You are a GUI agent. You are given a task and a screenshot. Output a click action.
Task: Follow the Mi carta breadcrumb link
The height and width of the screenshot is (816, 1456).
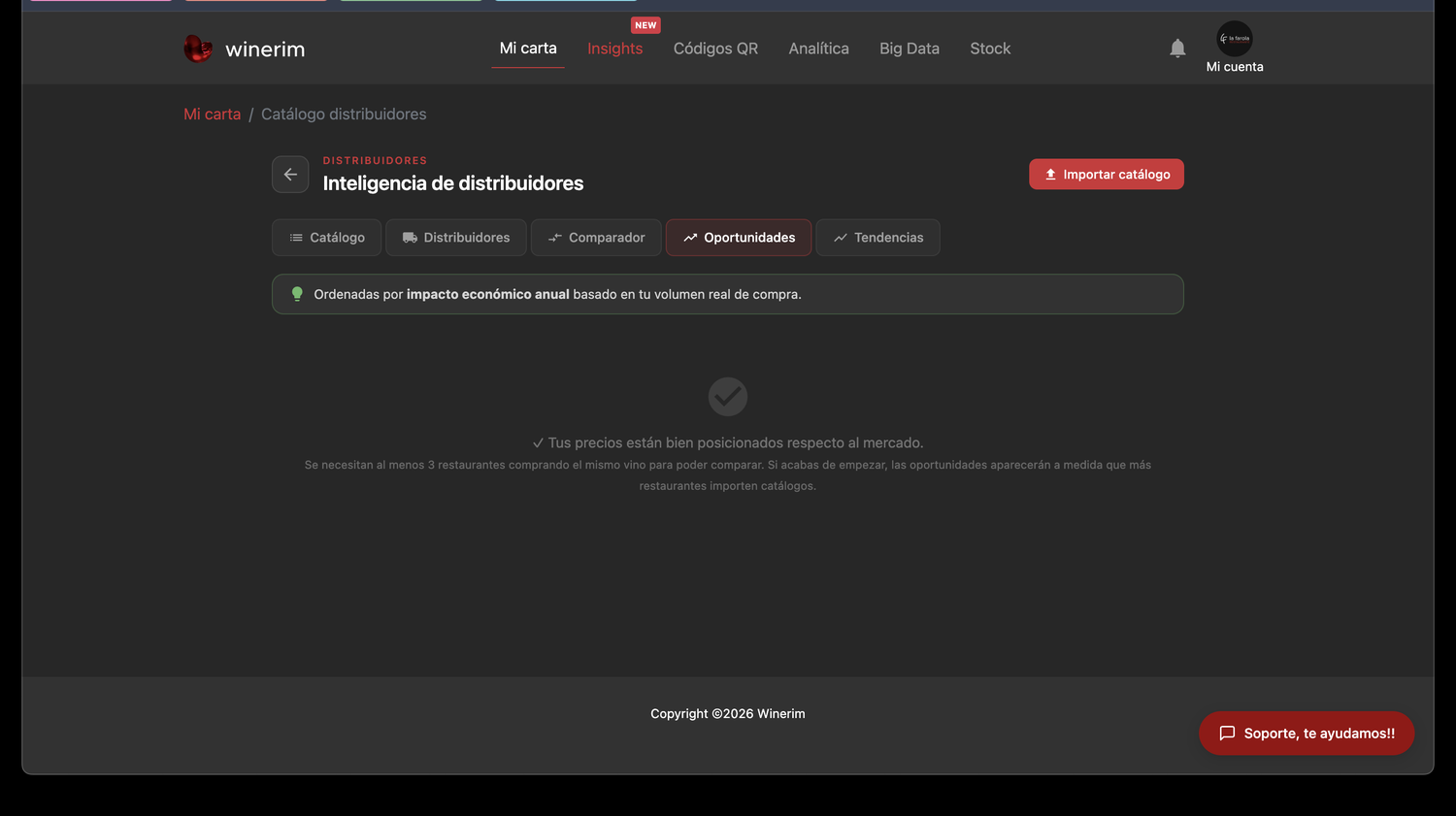(213, 114)
